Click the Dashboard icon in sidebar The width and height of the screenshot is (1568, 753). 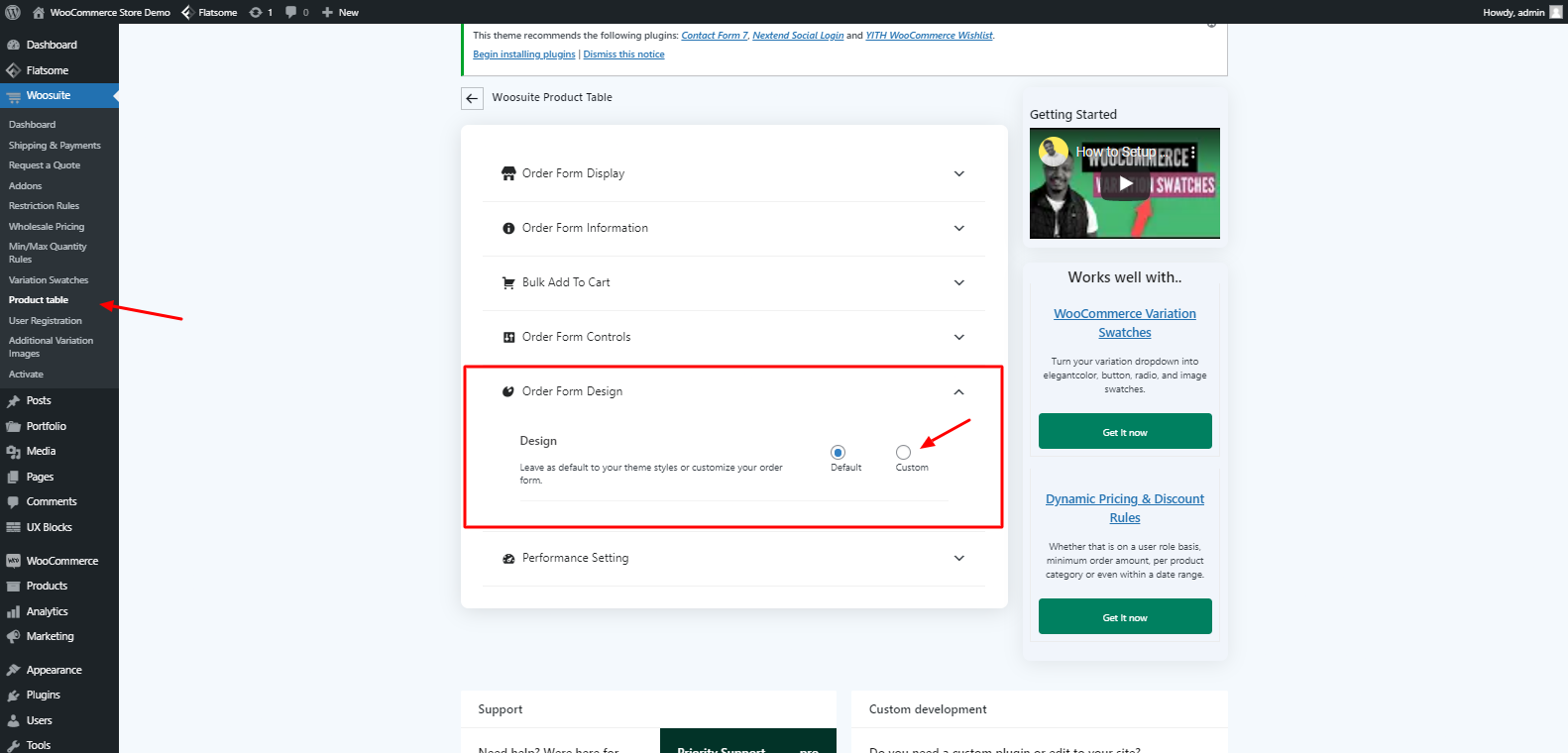[x=13, y=45]
